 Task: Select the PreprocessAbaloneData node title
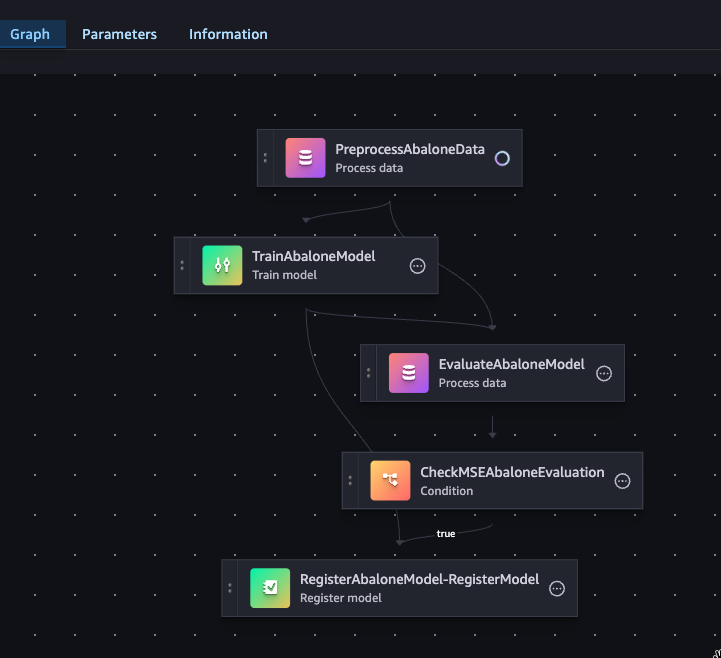coord(410,149)
